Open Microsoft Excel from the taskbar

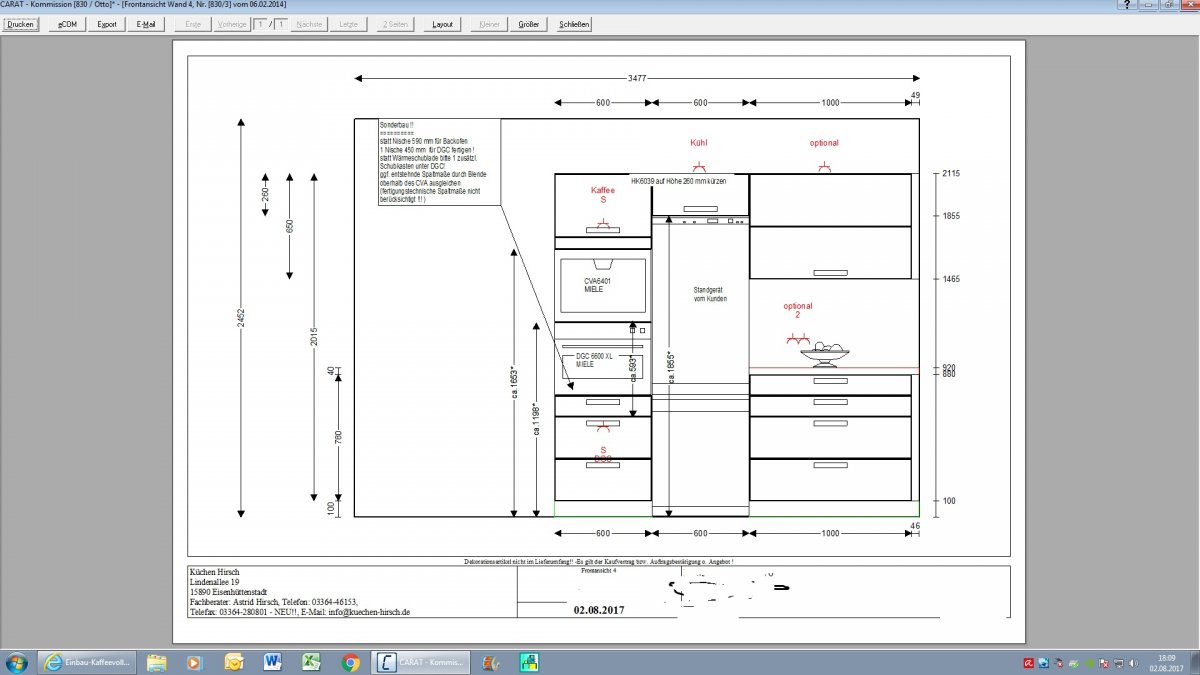(311, 662)
